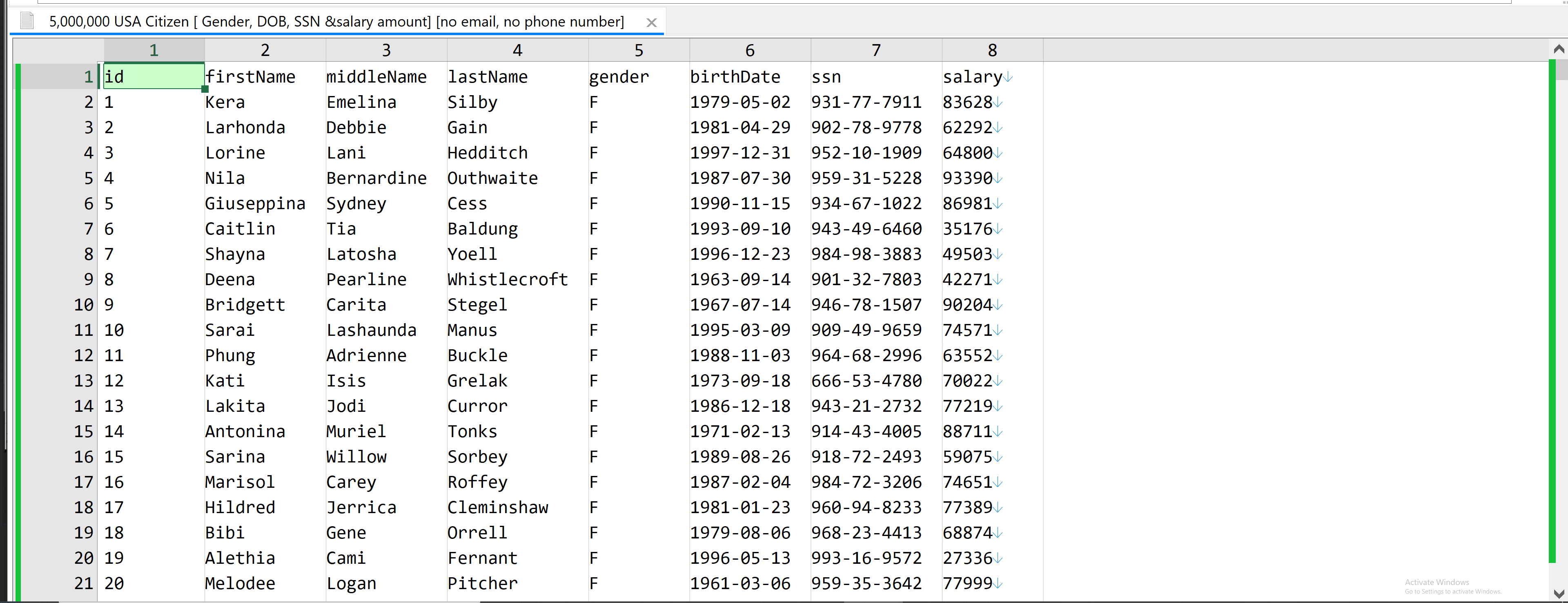Click the document icon on the file tab
Viewport: 1568px width, 603px height.
point(27,21)
